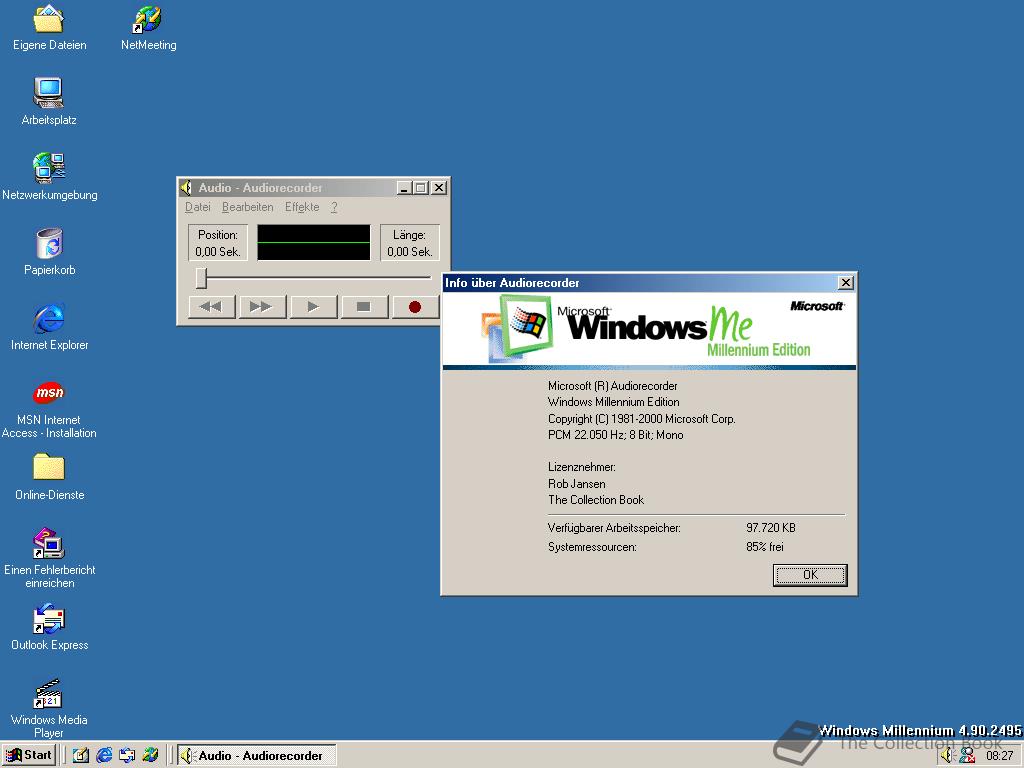Viewport: 1024px width, 768px height.
Task: Click the red record button in Audiorecorder
Action: point(415,306)
